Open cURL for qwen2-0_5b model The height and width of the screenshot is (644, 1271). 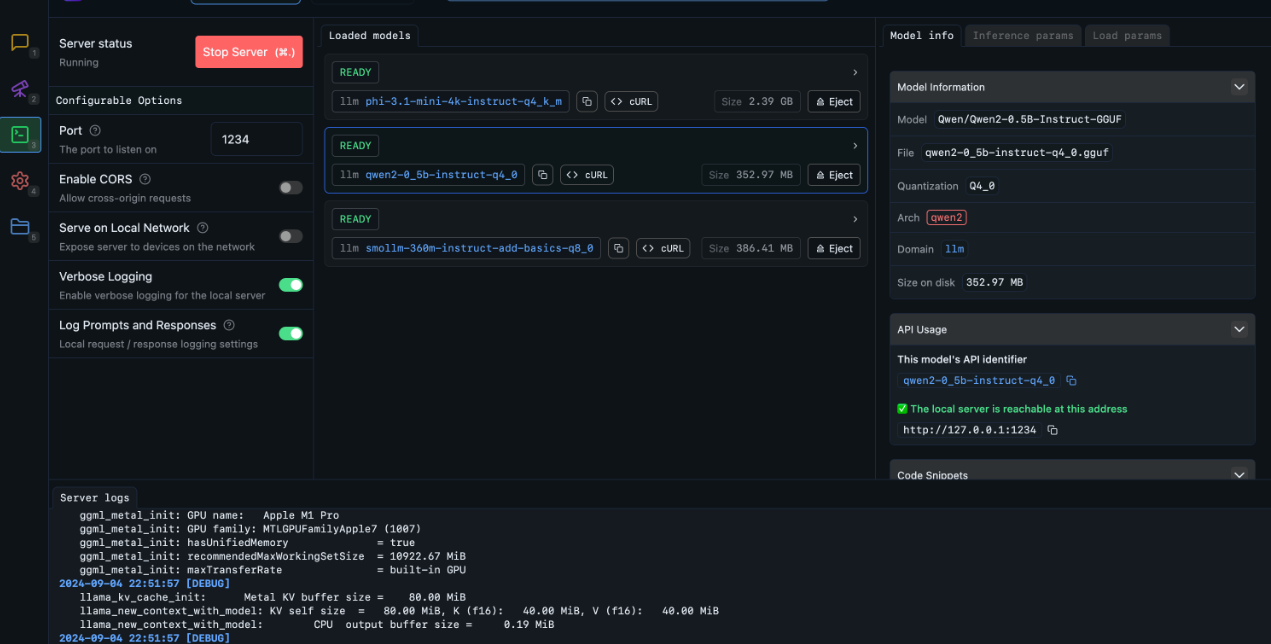pyautogui.click(x=586, y=175)
